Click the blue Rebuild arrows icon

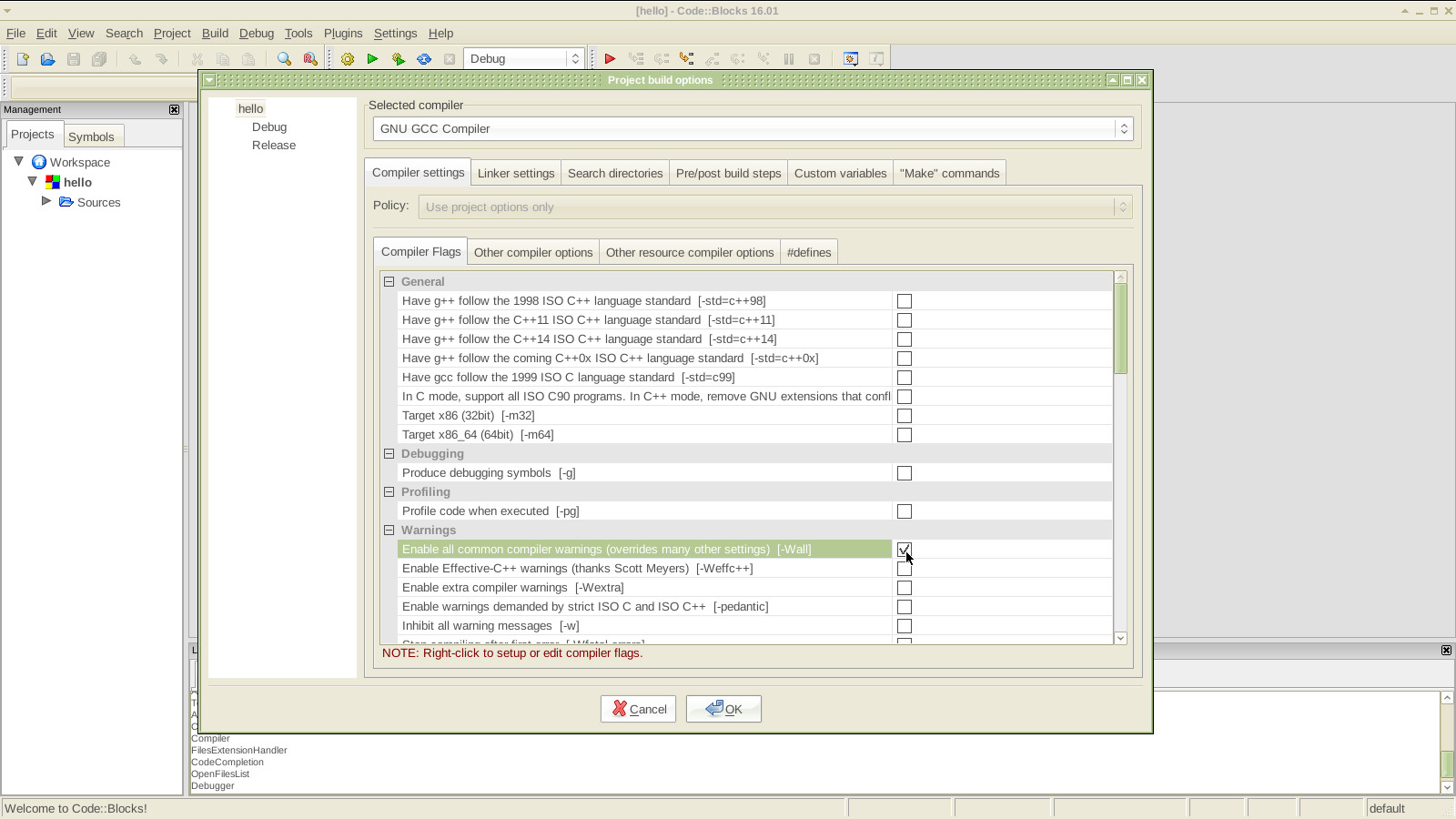424,59
